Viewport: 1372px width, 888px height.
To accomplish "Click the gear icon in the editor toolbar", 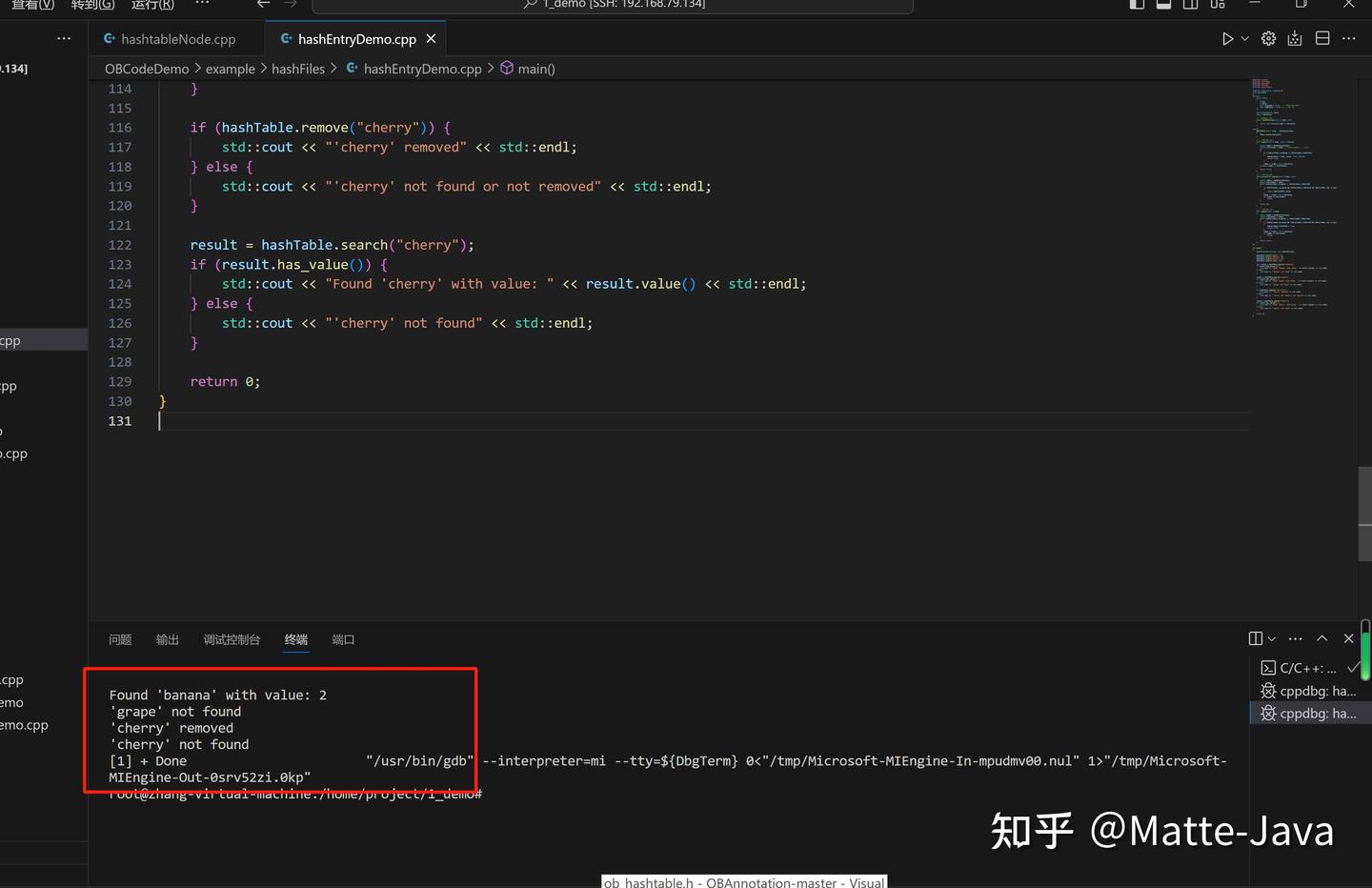I will (1268, 39).
